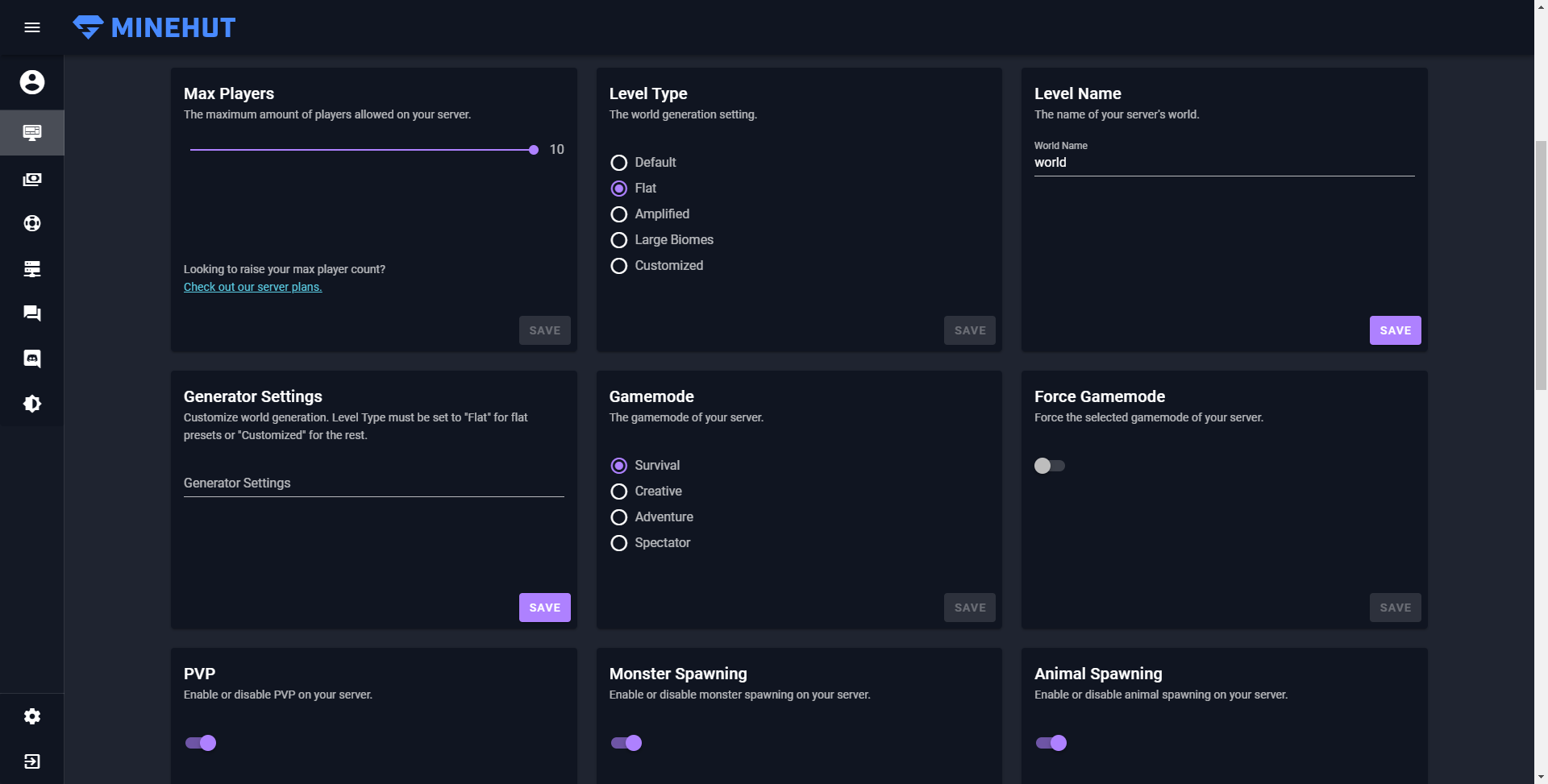Open the server list icon in the sidebar
This screenshot has height=784, width=1548.
[x=32, y=268]
